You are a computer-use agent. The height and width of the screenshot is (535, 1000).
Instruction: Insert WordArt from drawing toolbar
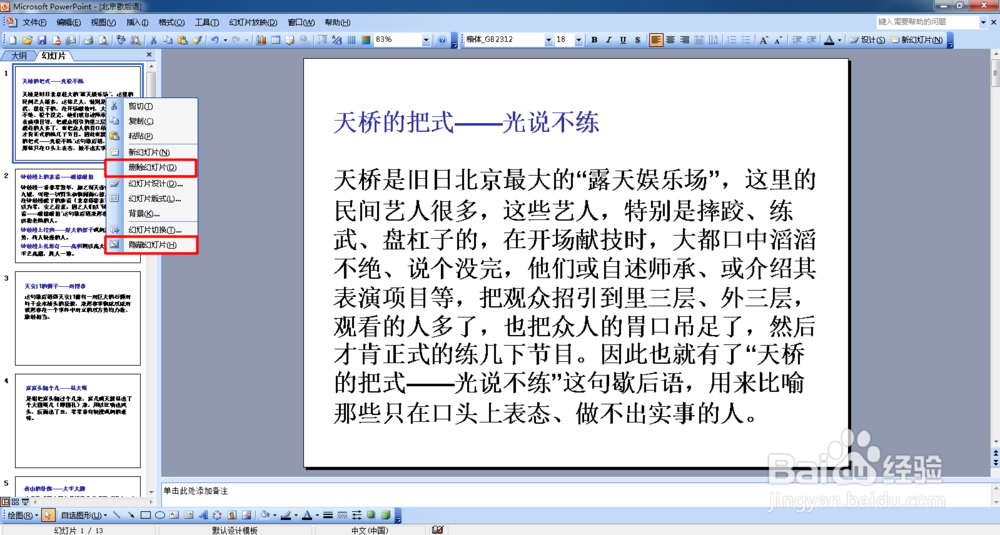coord(203,515)
